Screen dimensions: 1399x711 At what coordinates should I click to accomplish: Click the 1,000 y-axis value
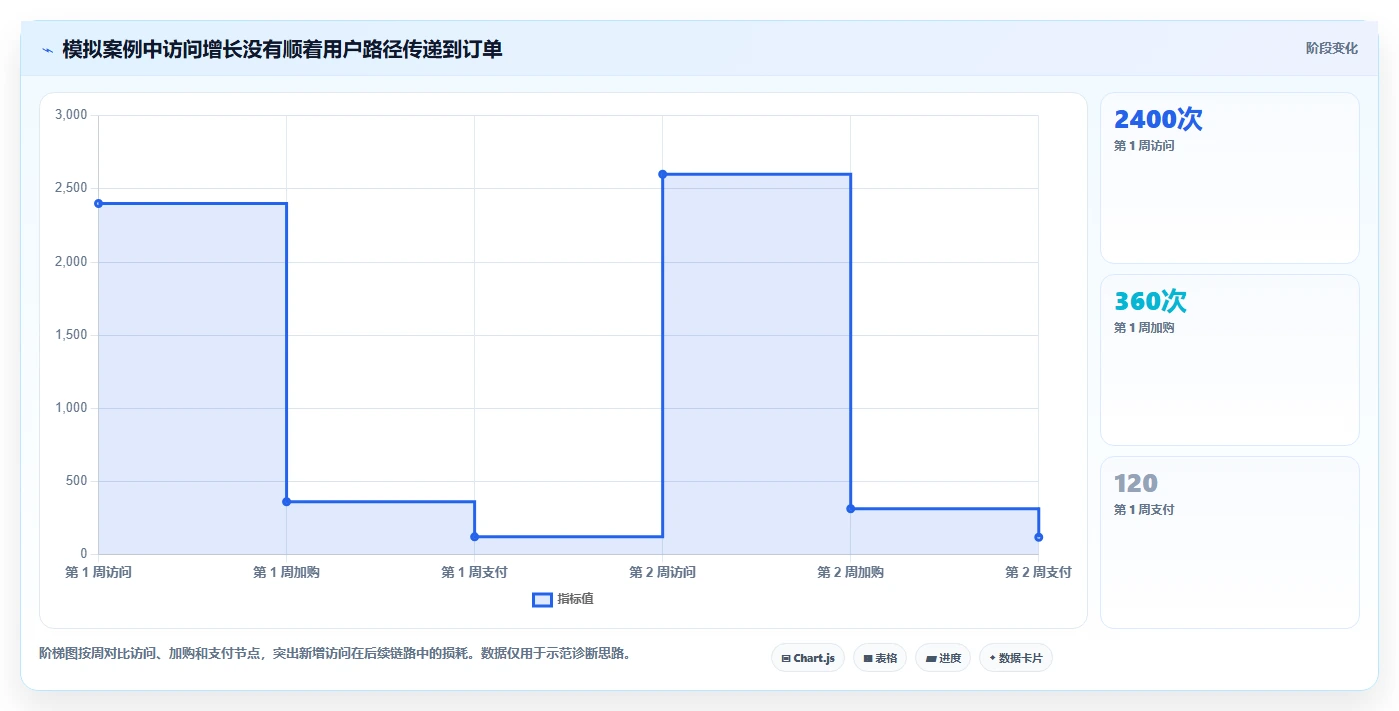(x=71, y=408)
